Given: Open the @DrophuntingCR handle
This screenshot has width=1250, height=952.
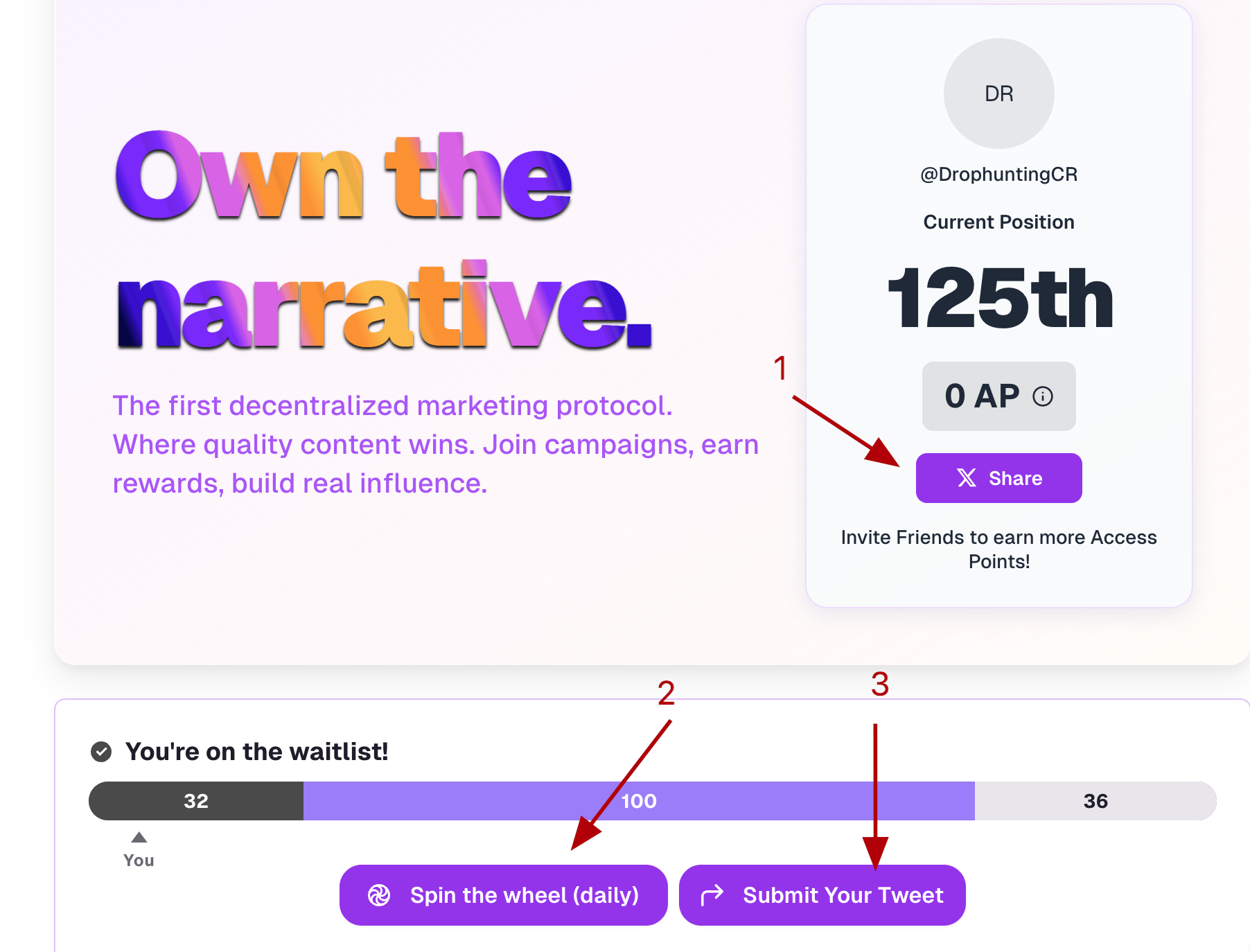Looking at the screenshot, I should (x=998, y=174).
